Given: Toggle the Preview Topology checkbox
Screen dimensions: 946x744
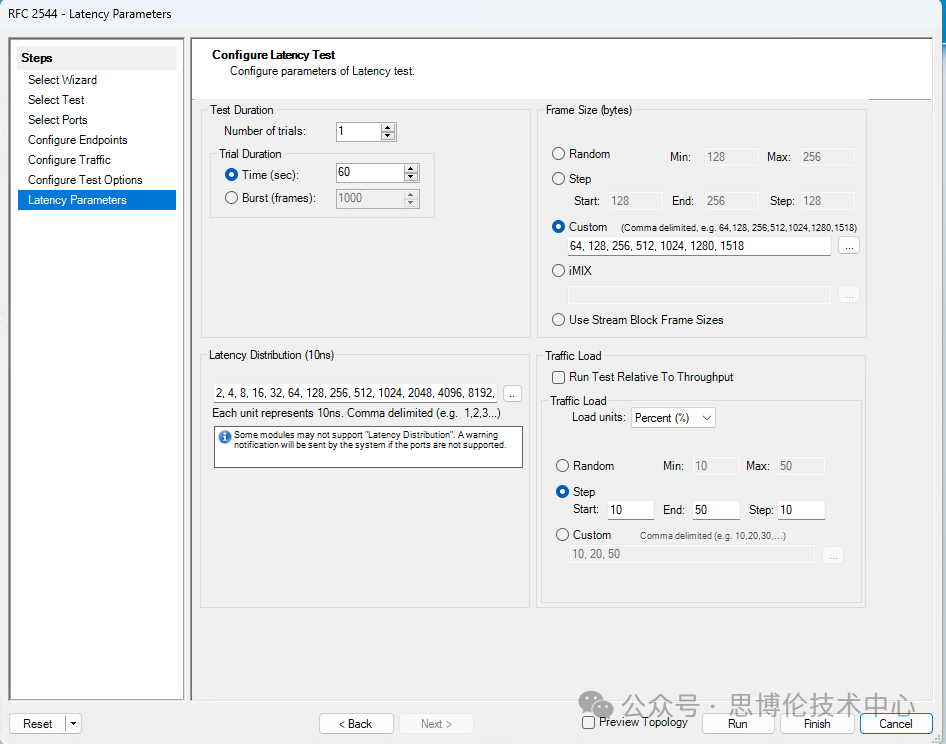Looking at the screenshot, I should (589, 722).
